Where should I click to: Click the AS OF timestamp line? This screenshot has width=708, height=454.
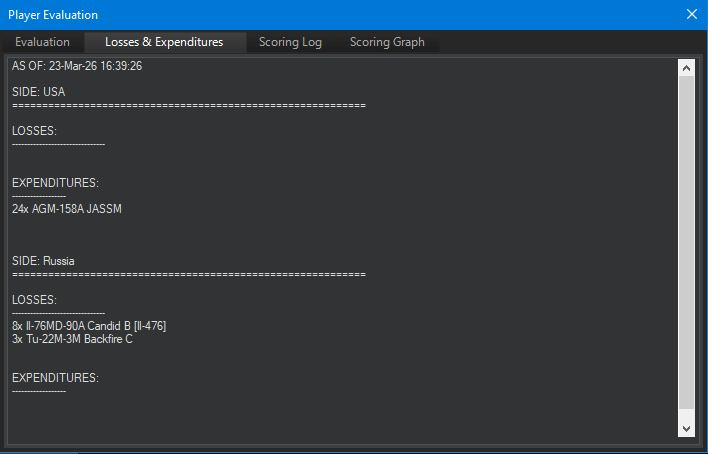[77, 66]
